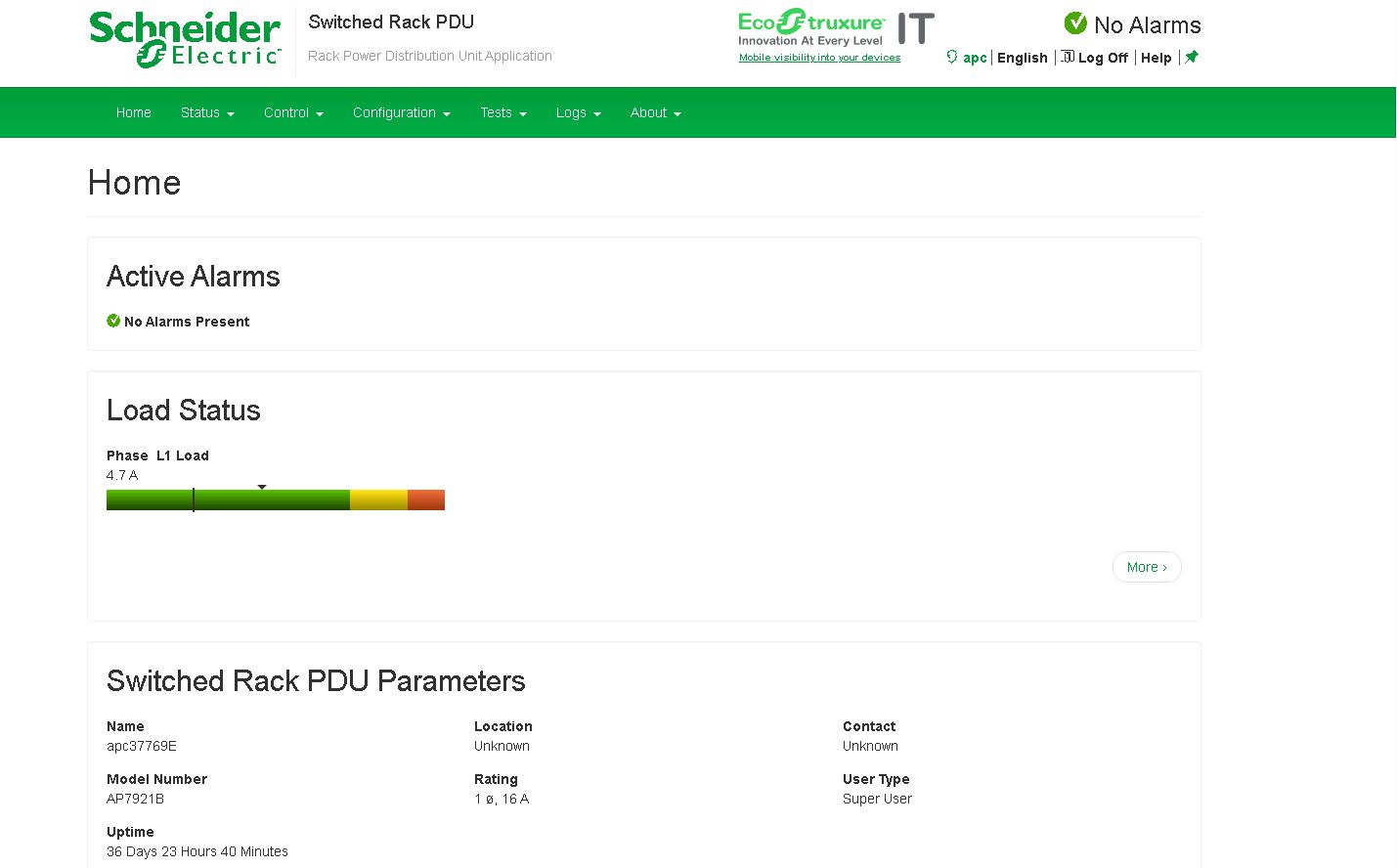
Task: Click the red section of the L1 load bar
Action: point(426,500)
